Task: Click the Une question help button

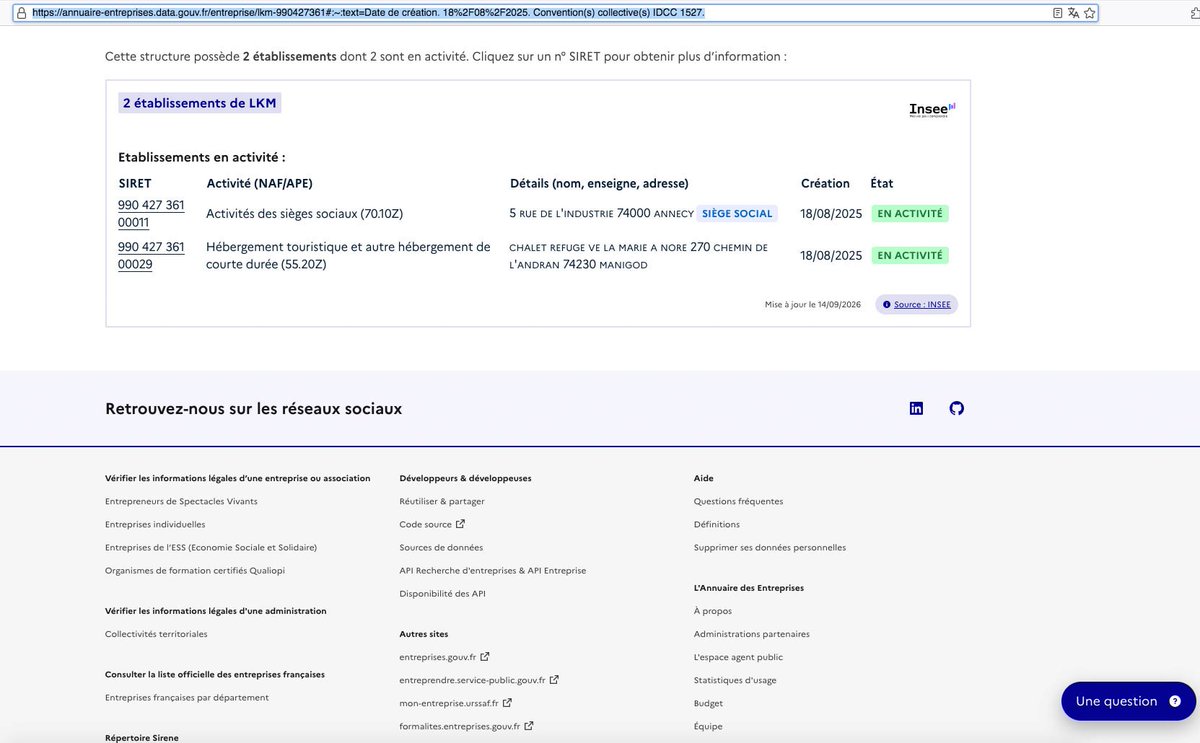Action: tap(1128, 701)
